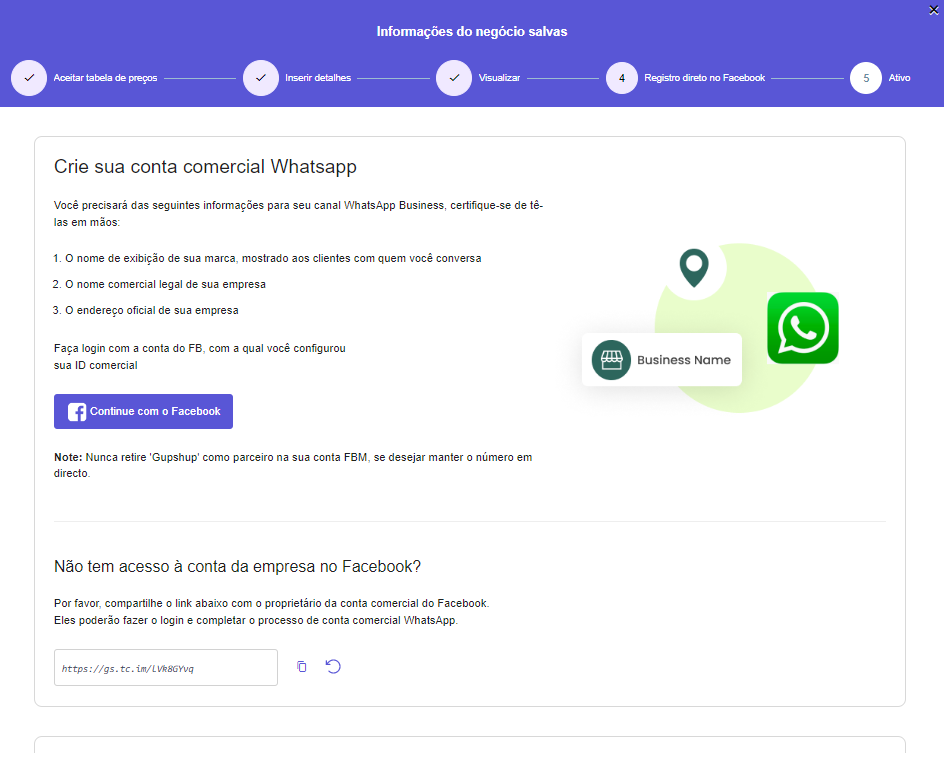The height and width of the screenshot is (760, 944).
Task: Select the Aceitar tabela de preços step checkmark
Action: click(x=29, y=78)
